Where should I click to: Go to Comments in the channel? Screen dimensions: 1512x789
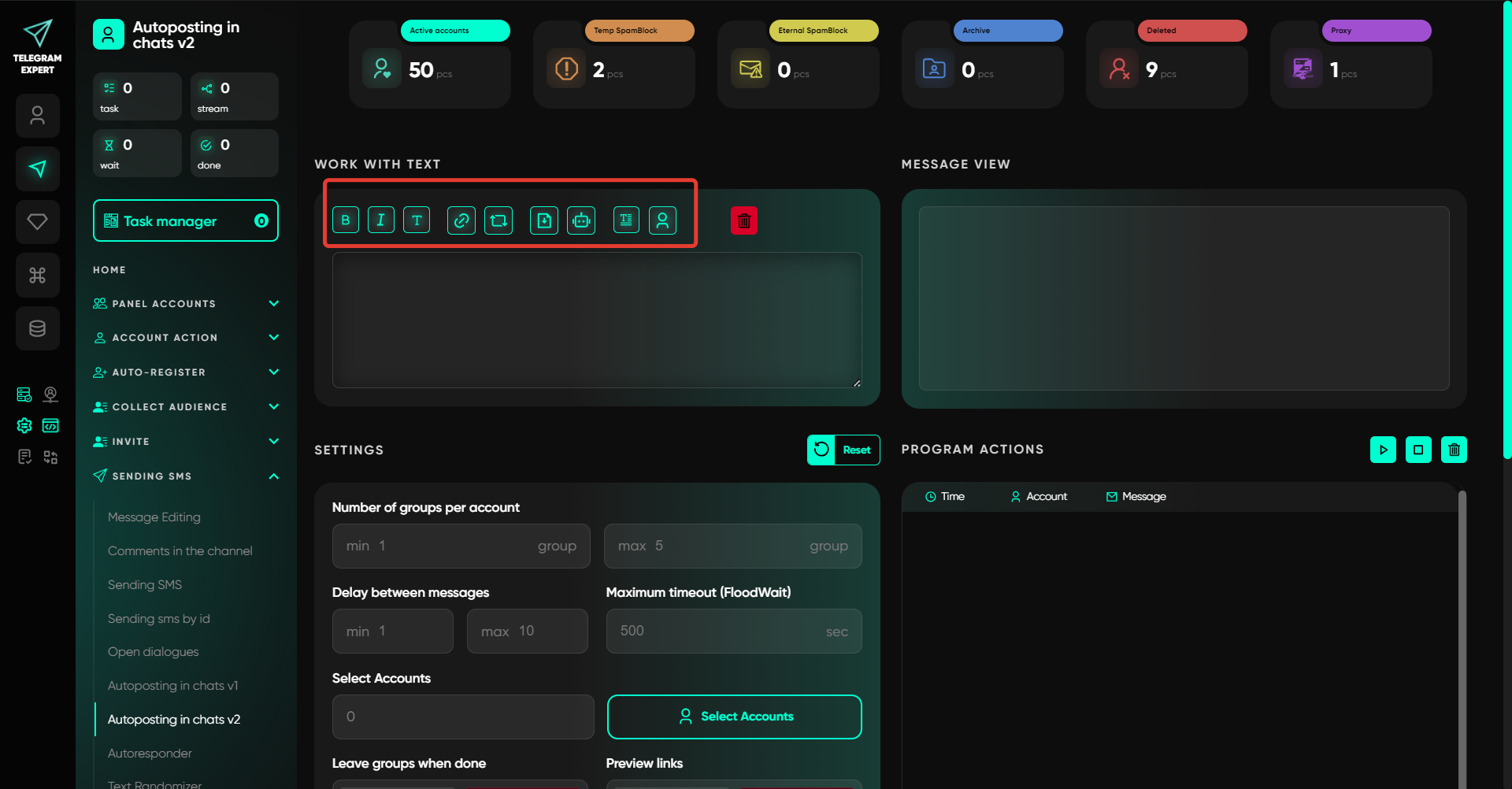coord(180,551)
